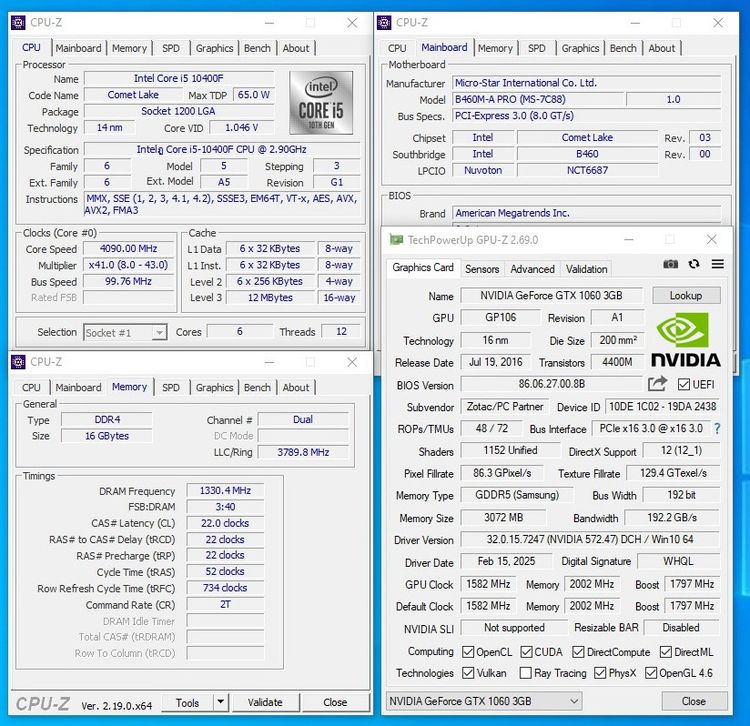Image resolution: width=750 pixels, height=726 pixels.
Task: Click the CPU-Z title icon in the Mainboard window
Action: 384,22
